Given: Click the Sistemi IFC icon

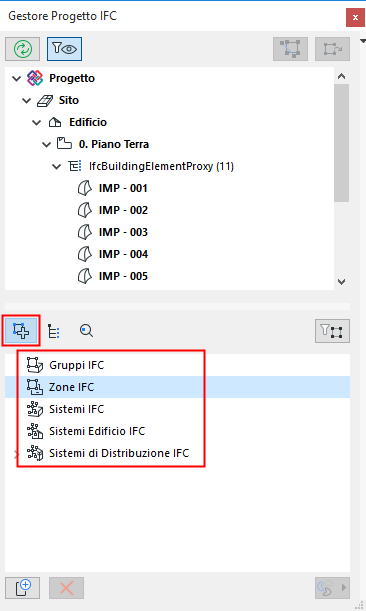Looking at the screenshot, I should coord(35,409).
